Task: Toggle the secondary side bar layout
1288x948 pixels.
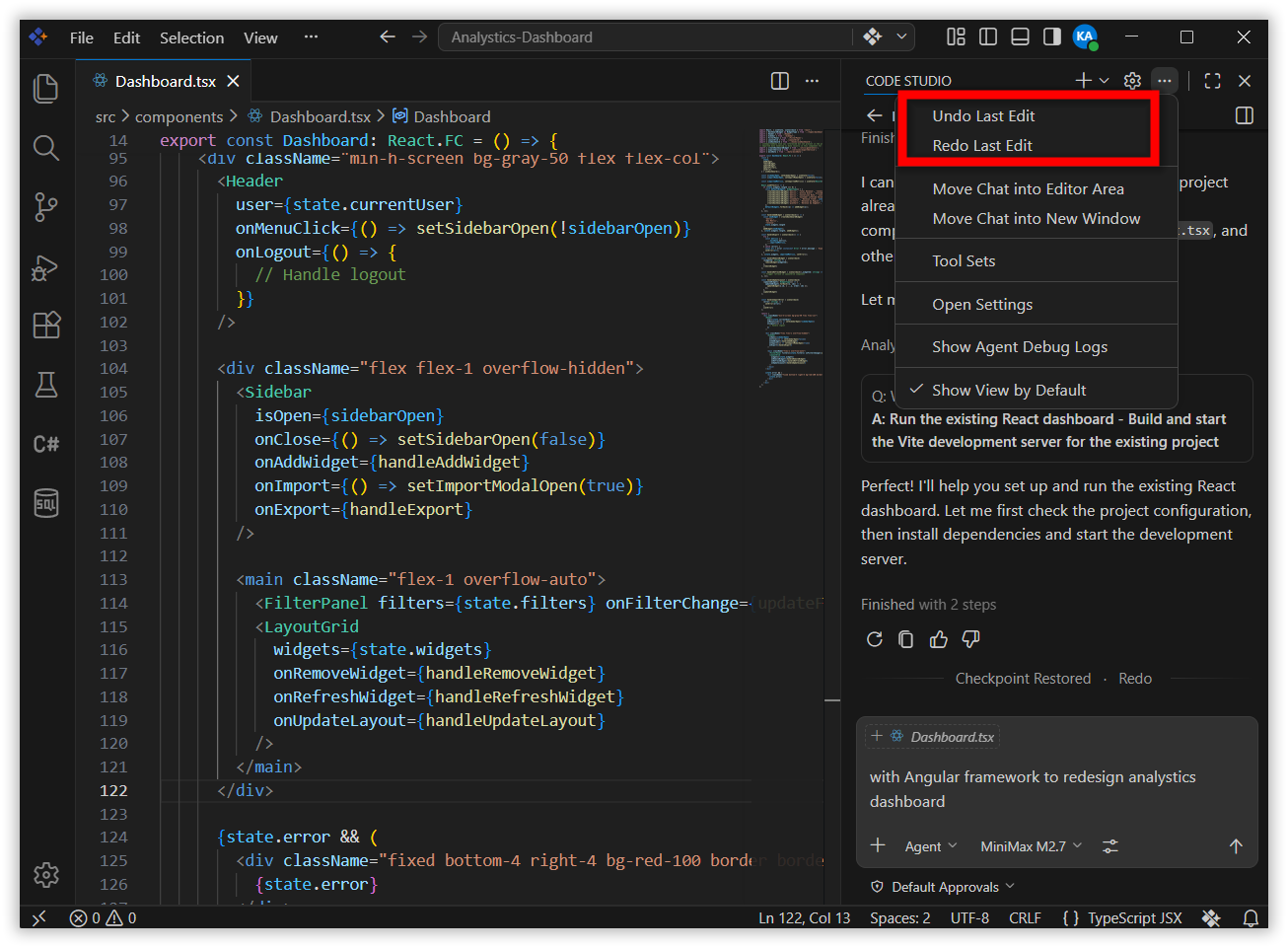Action: (1052, 37)
